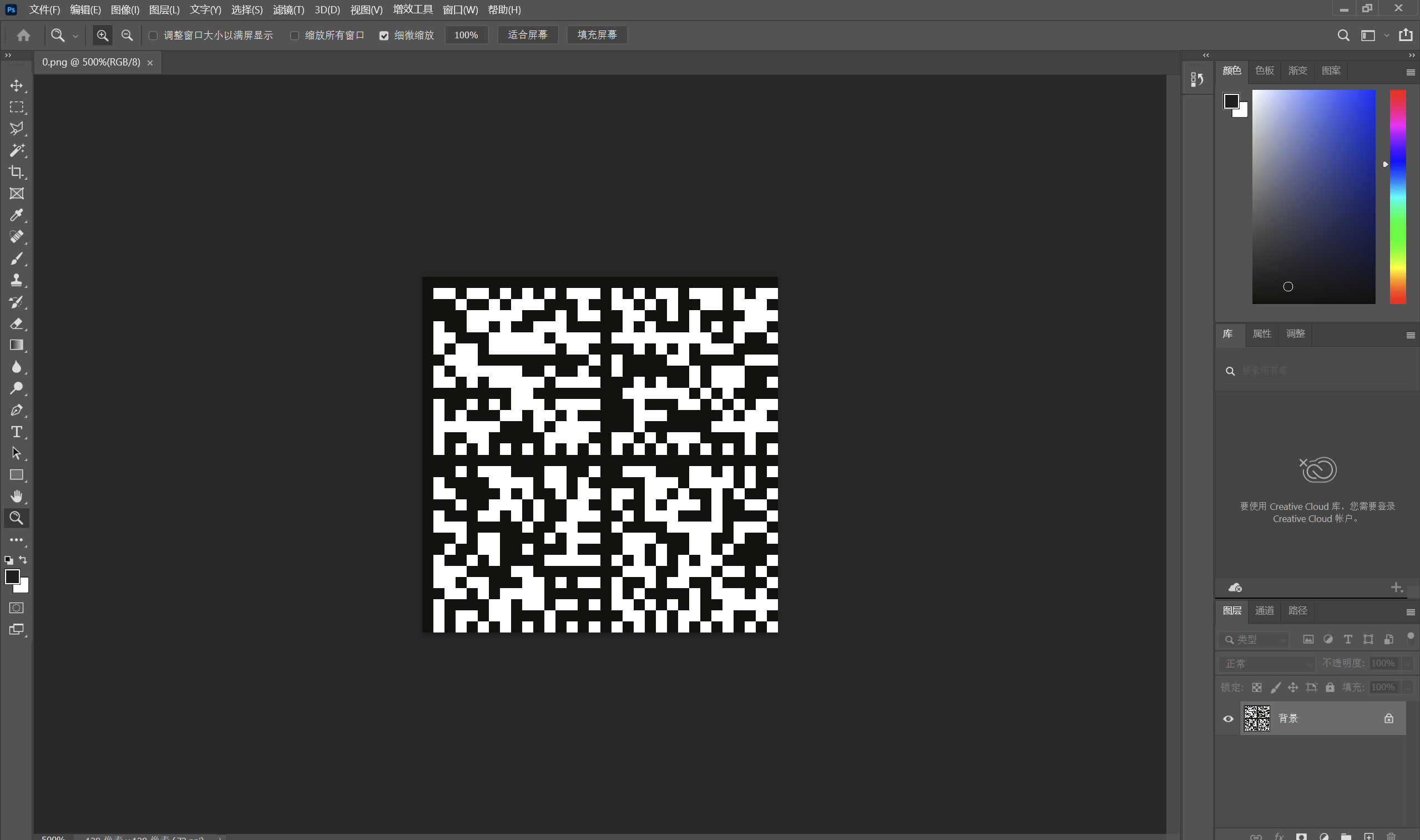Open the 滤镜(T) menu
Viewport: 1420px width, 840px height.
point(289,9)
